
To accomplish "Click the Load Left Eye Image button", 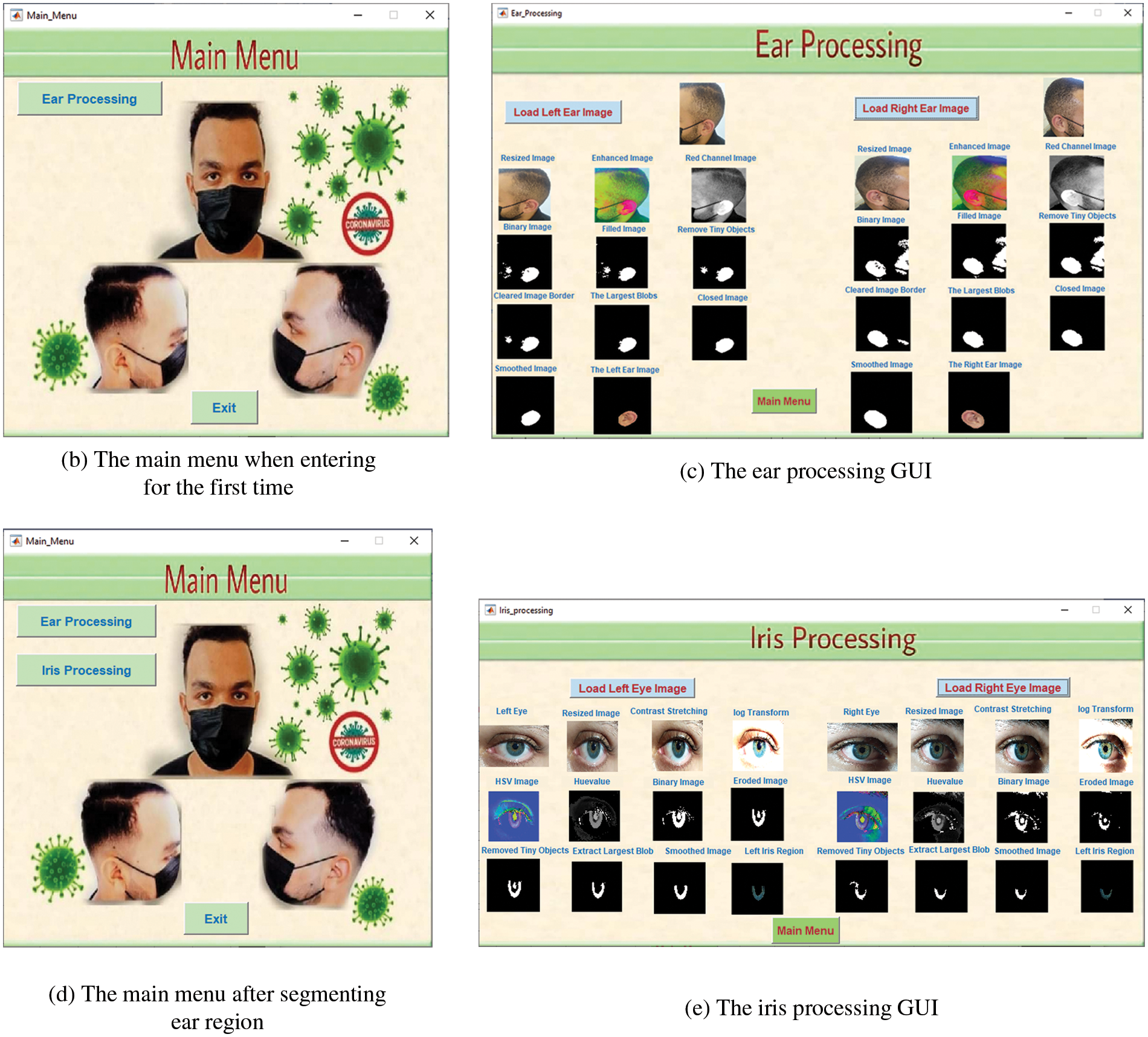I will [632, 689].
